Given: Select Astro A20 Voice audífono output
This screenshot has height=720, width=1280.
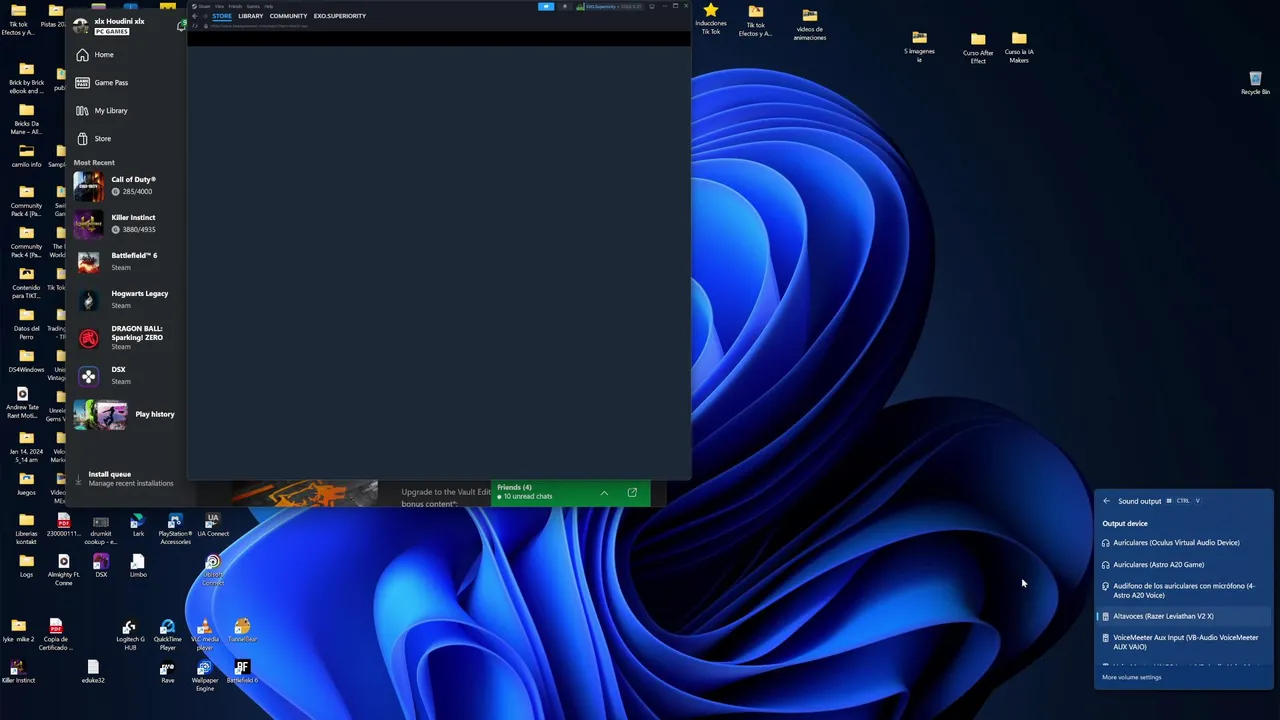Looking at the screenshot, I should [1184, 591].
